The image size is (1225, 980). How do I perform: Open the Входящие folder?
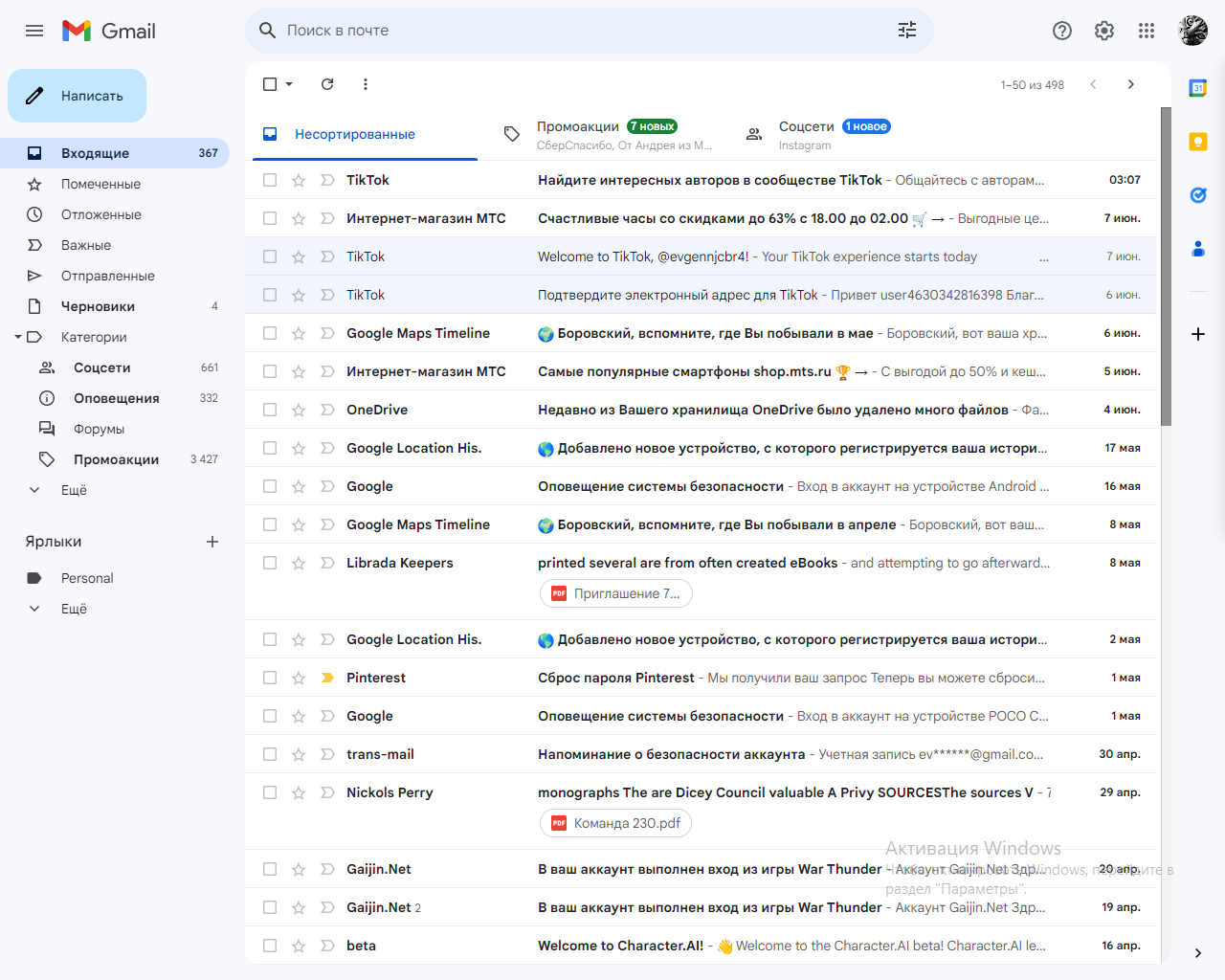click(x=115, y=153)
